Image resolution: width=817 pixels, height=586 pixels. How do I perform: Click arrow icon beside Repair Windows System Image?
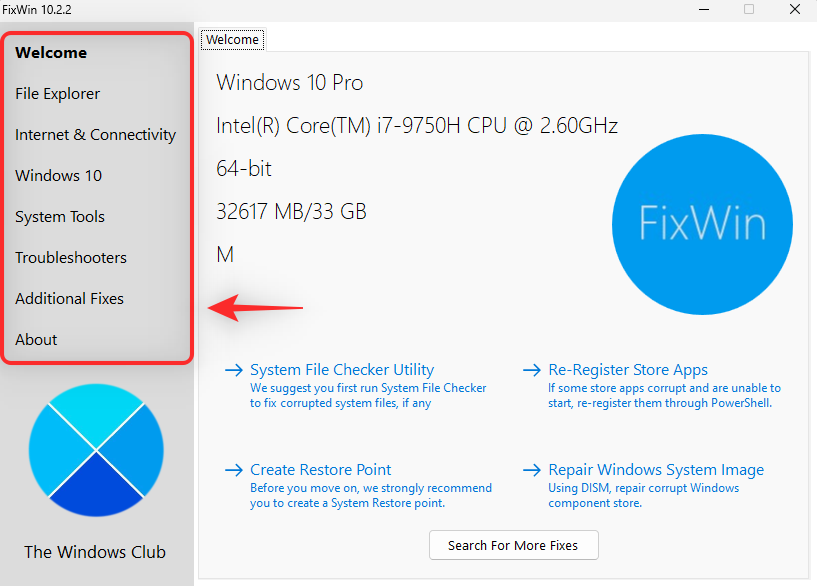pos(532,470)
